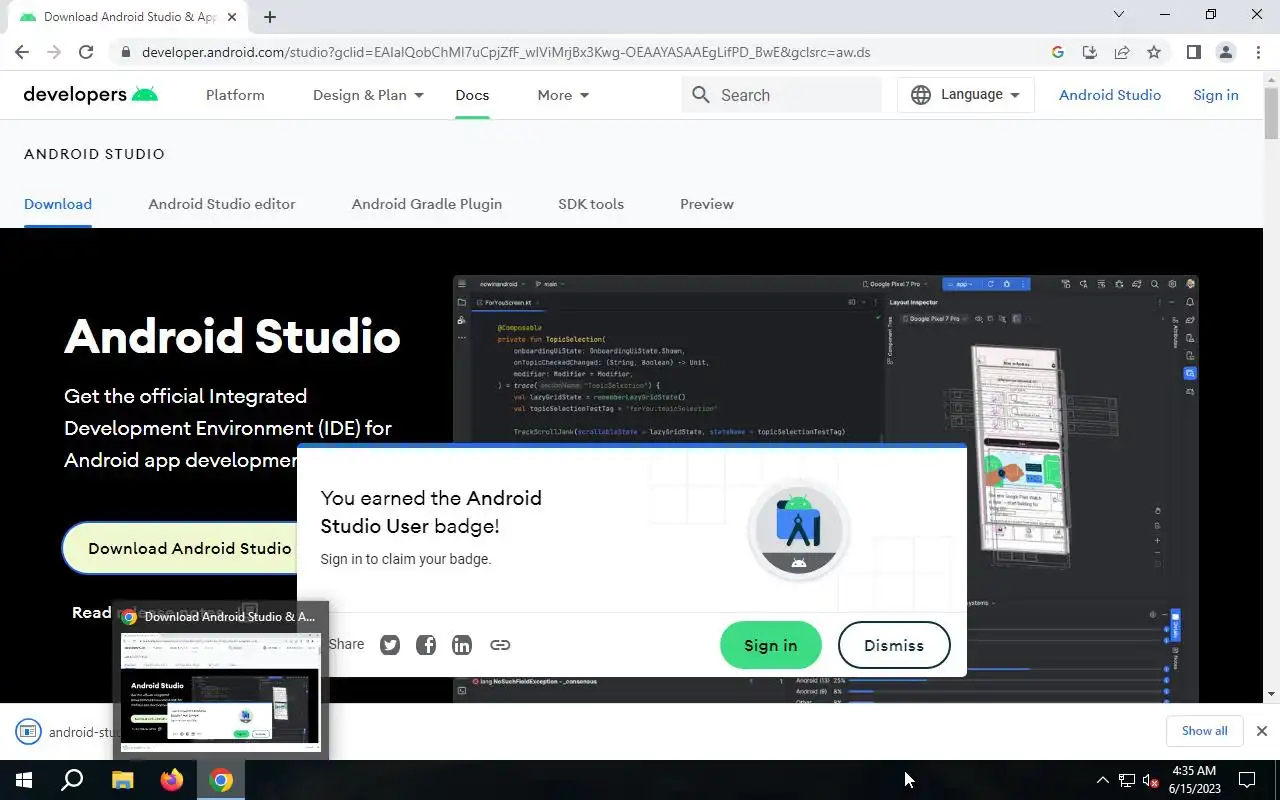Screen dimensions: 1280x800
Task: Click the tab search chevron
Action: pos(1119,14)
